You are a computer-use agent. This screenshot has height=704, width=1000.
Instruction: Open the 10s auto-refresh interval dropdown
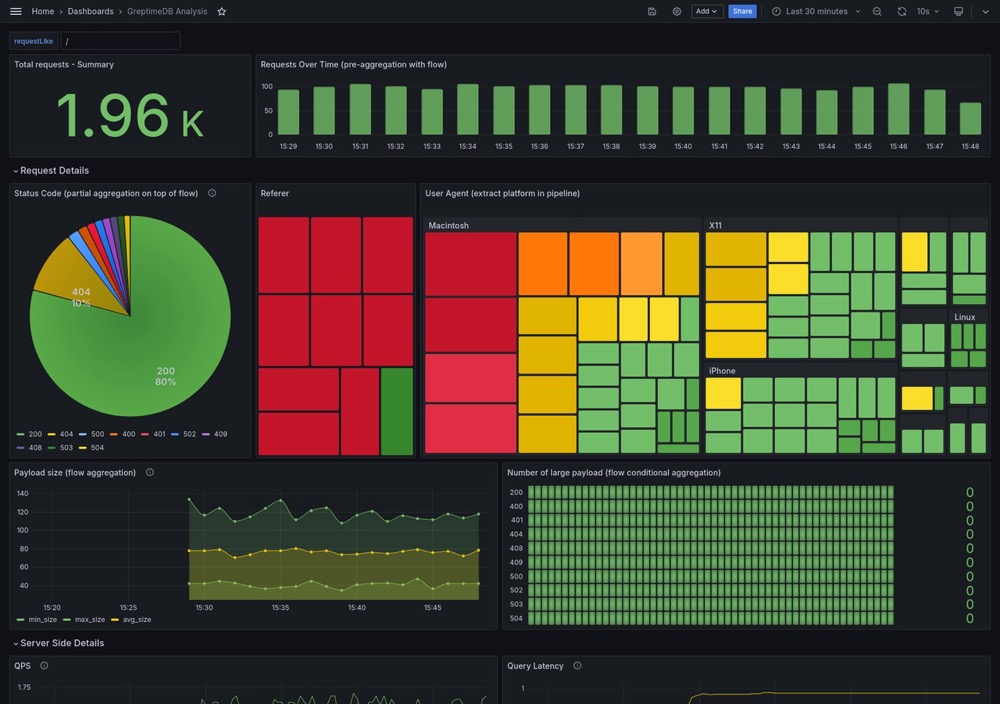coord(928,11)
